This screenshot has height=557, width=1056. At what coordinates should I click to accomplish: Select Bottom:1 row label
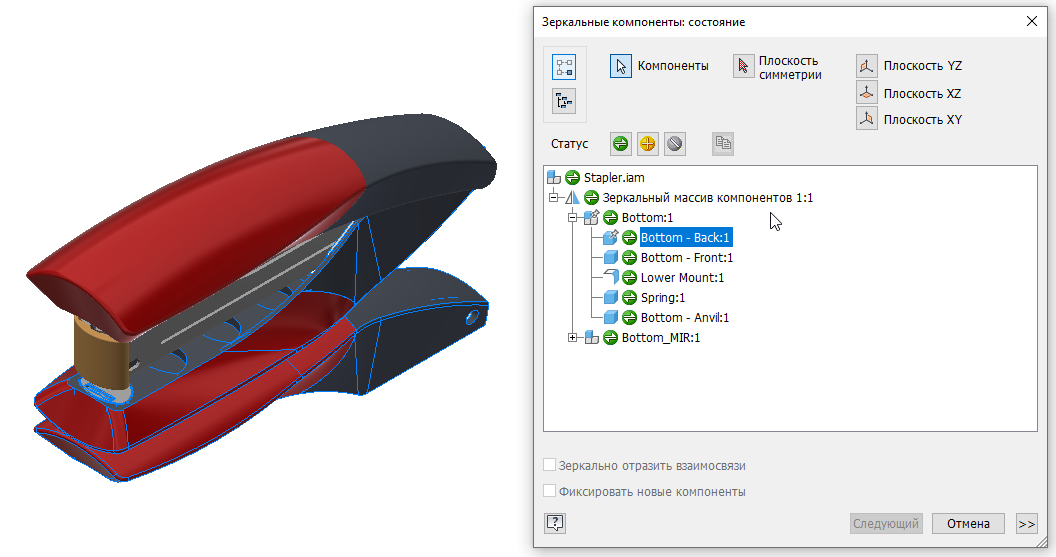pyautogui.click(x=647, y=218)
